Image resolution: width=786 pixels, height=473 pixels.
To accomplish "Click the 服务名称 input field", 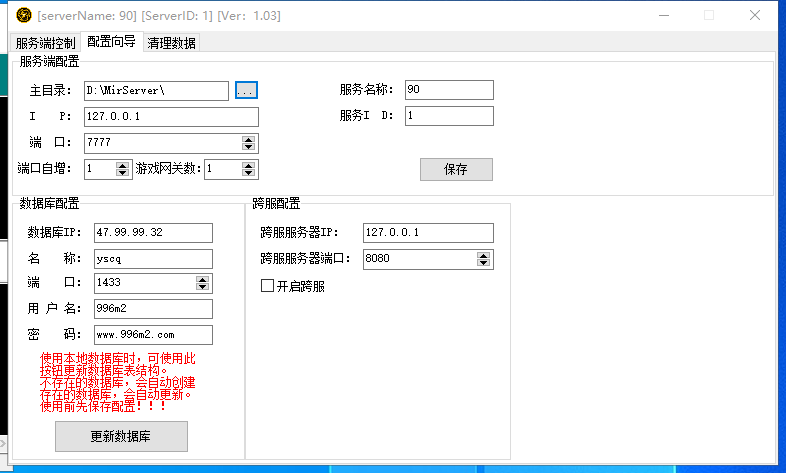I will point(449,90).
